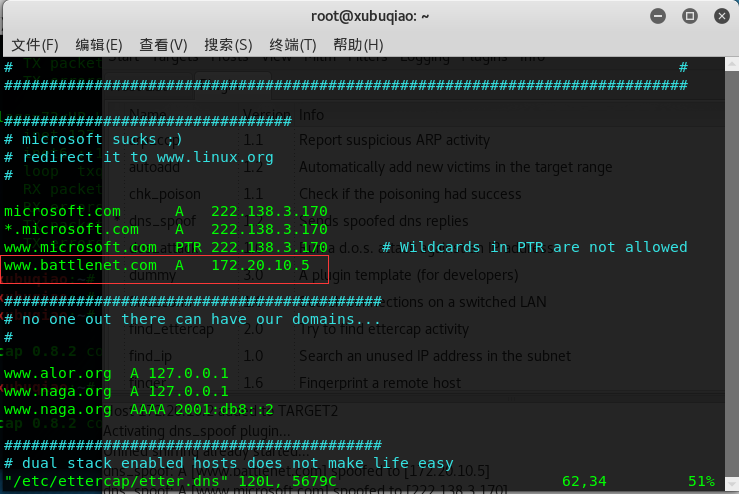Close the root@xubuqiao terminal window

[x=722, y=16]
